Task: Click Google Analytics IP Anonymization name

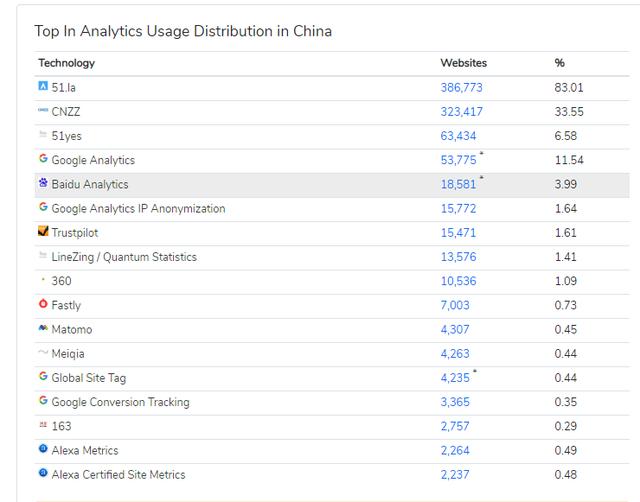Action: pos(138,209)
